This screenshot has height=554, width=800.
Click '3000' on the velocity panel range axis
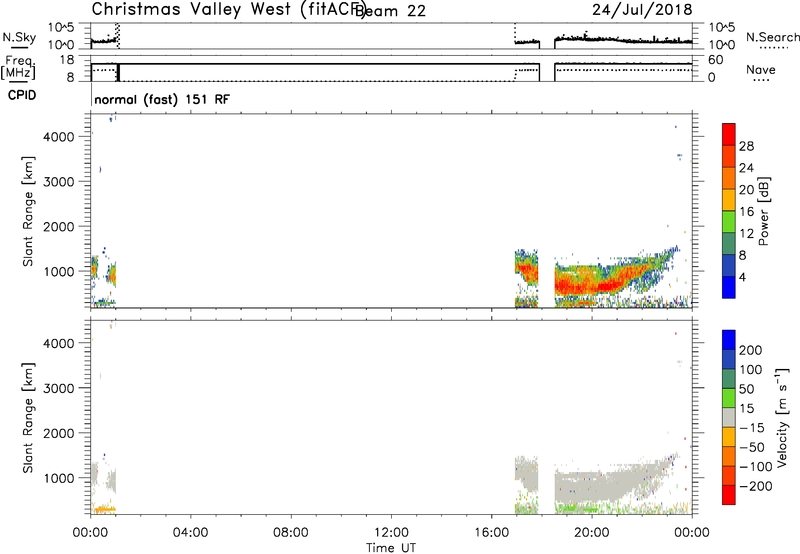[x=58, y=388]
